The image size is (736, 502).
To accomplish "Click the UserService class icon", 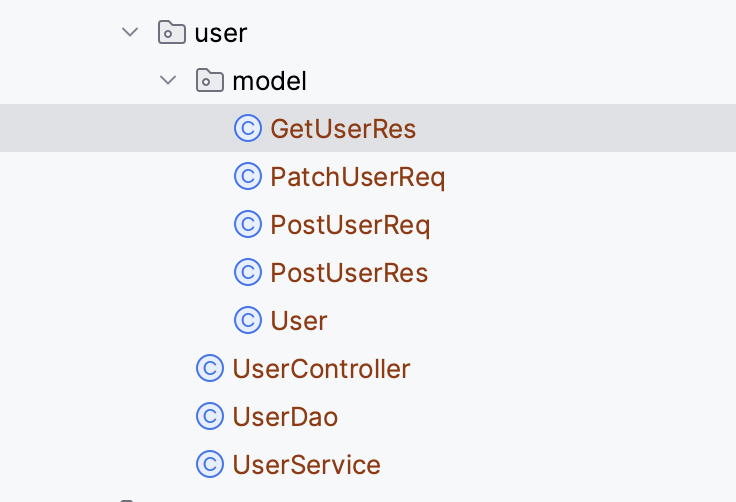I will 210,464.
